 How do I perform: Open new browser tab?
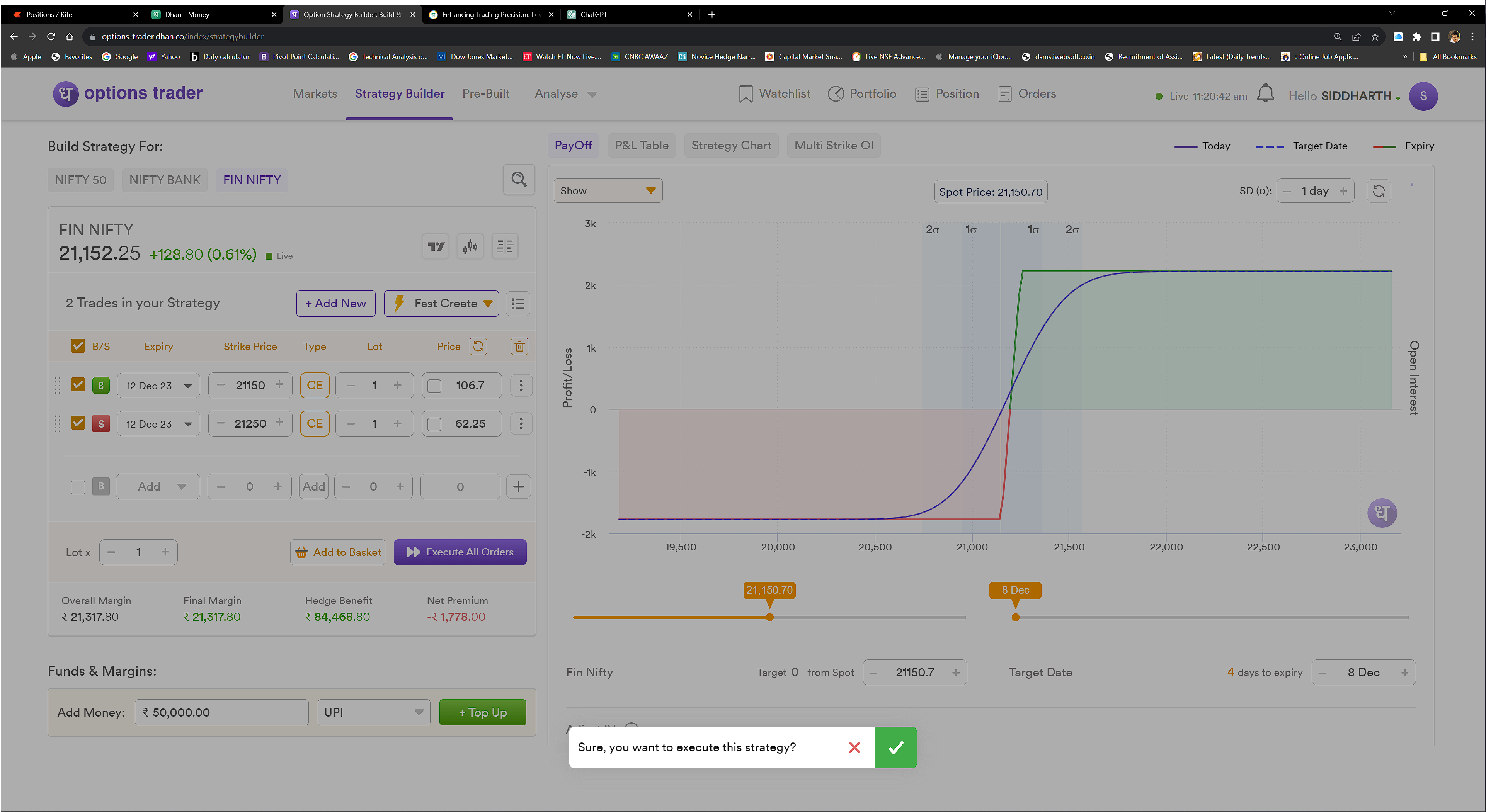click(712, 14)
